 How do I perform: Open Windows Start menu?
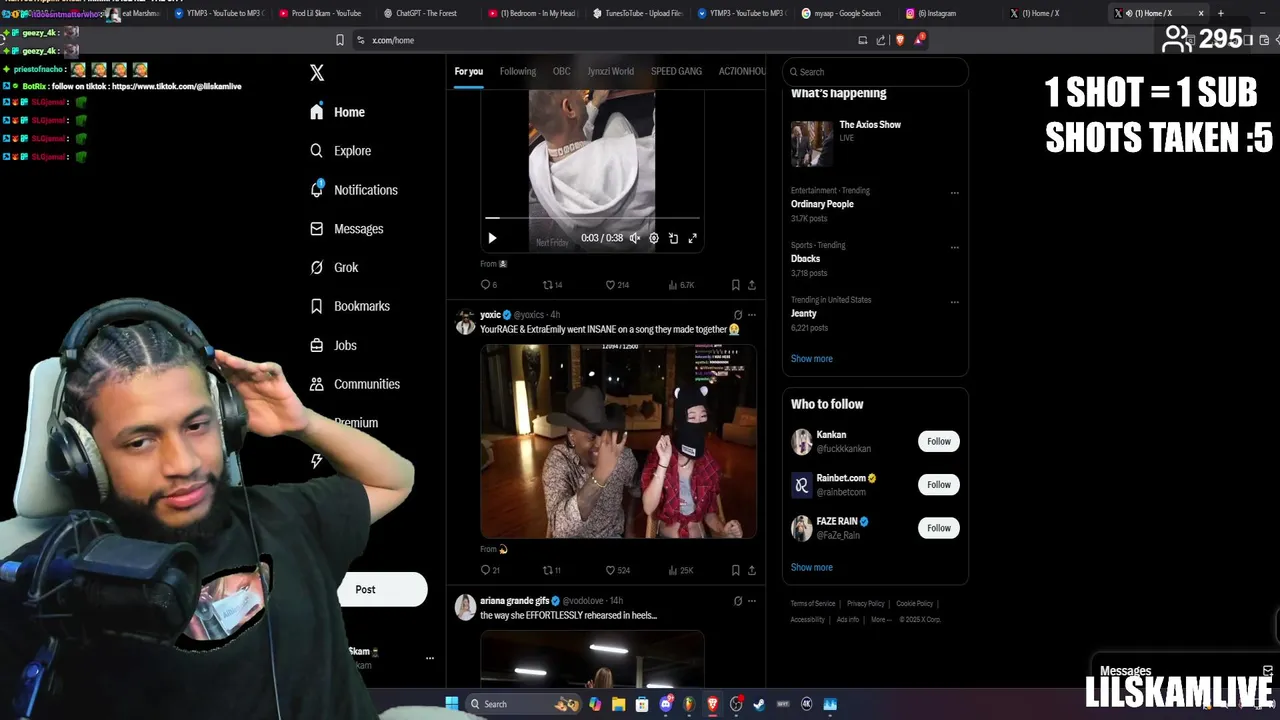pyautogui.click(x=451, y=704)
